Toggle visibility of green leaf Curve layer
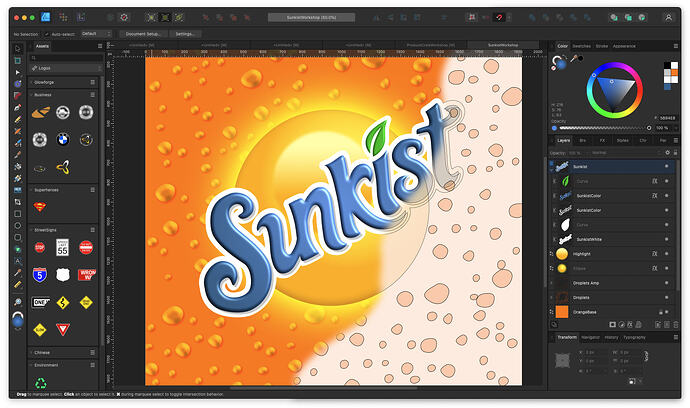690x408 pixels. pos(666,181)
